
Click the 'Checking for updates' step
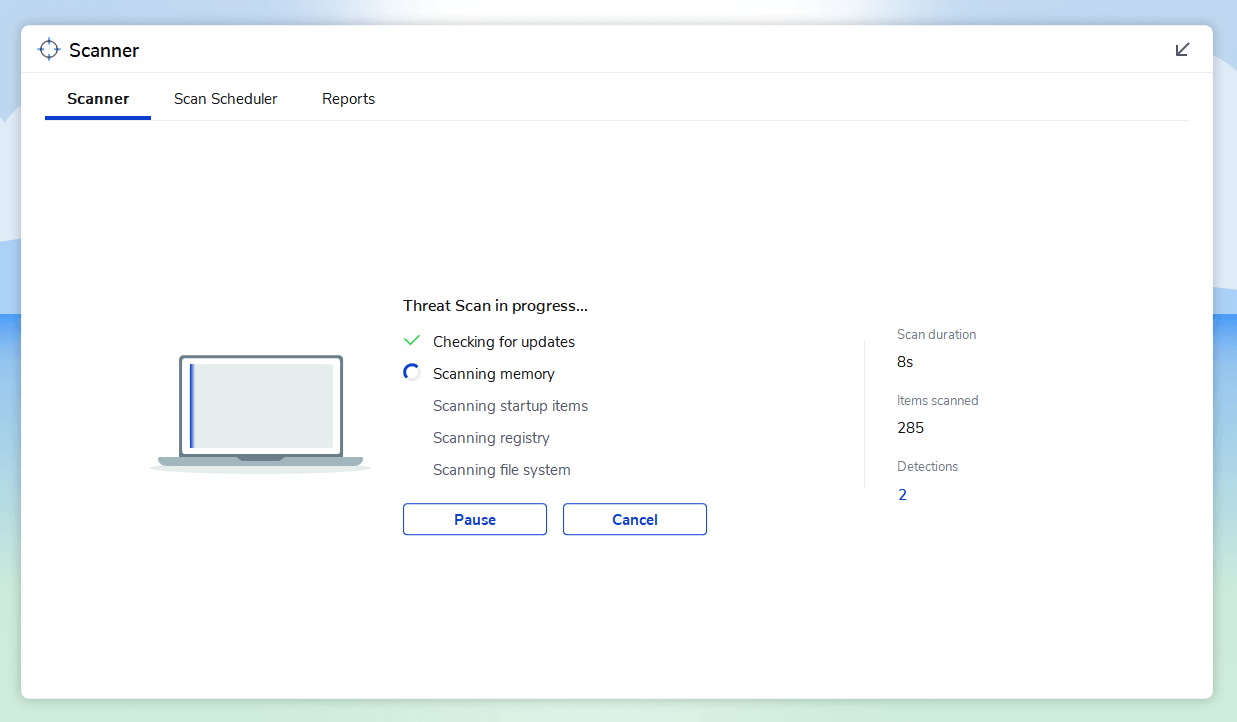504,342
